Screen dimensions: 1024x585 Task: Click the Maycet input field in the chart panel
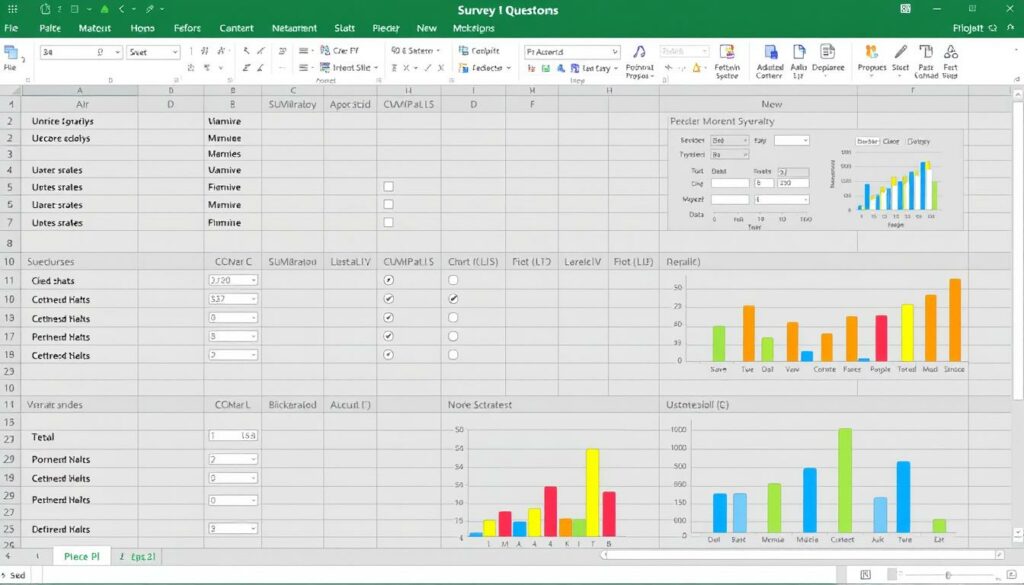coord(729,199)
